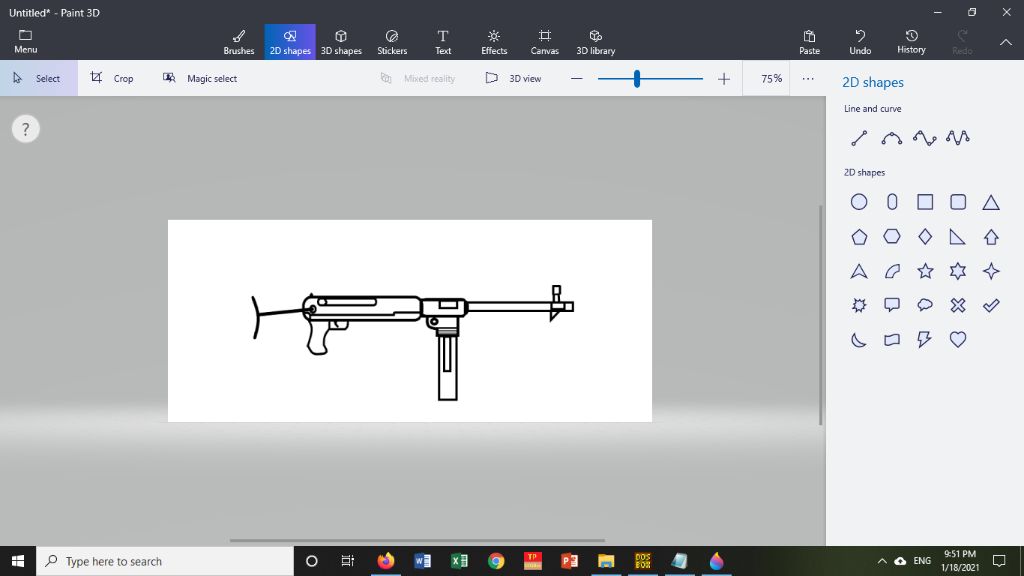Select the Check Mark shape

click(991, 305)
